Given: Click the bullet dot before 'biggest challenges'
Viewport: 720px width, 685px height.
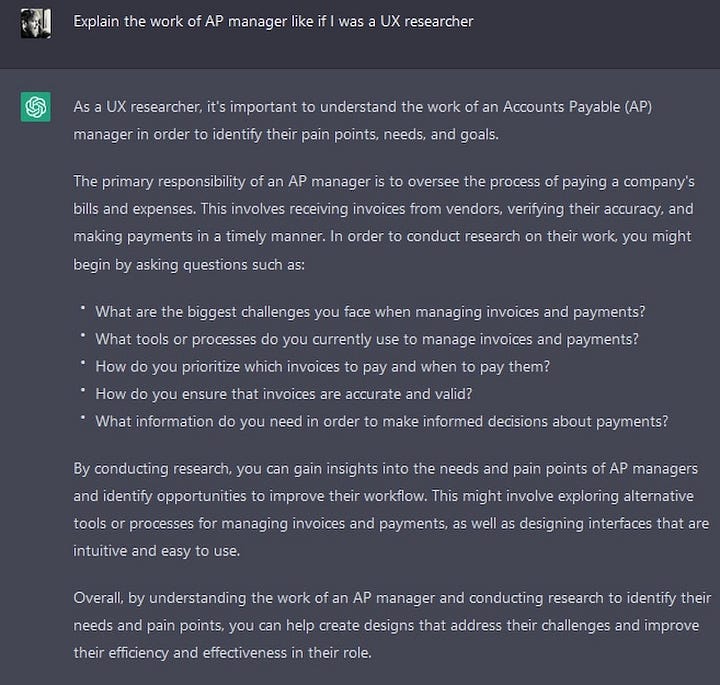Looking at the screenshot, I should (83, 308).
